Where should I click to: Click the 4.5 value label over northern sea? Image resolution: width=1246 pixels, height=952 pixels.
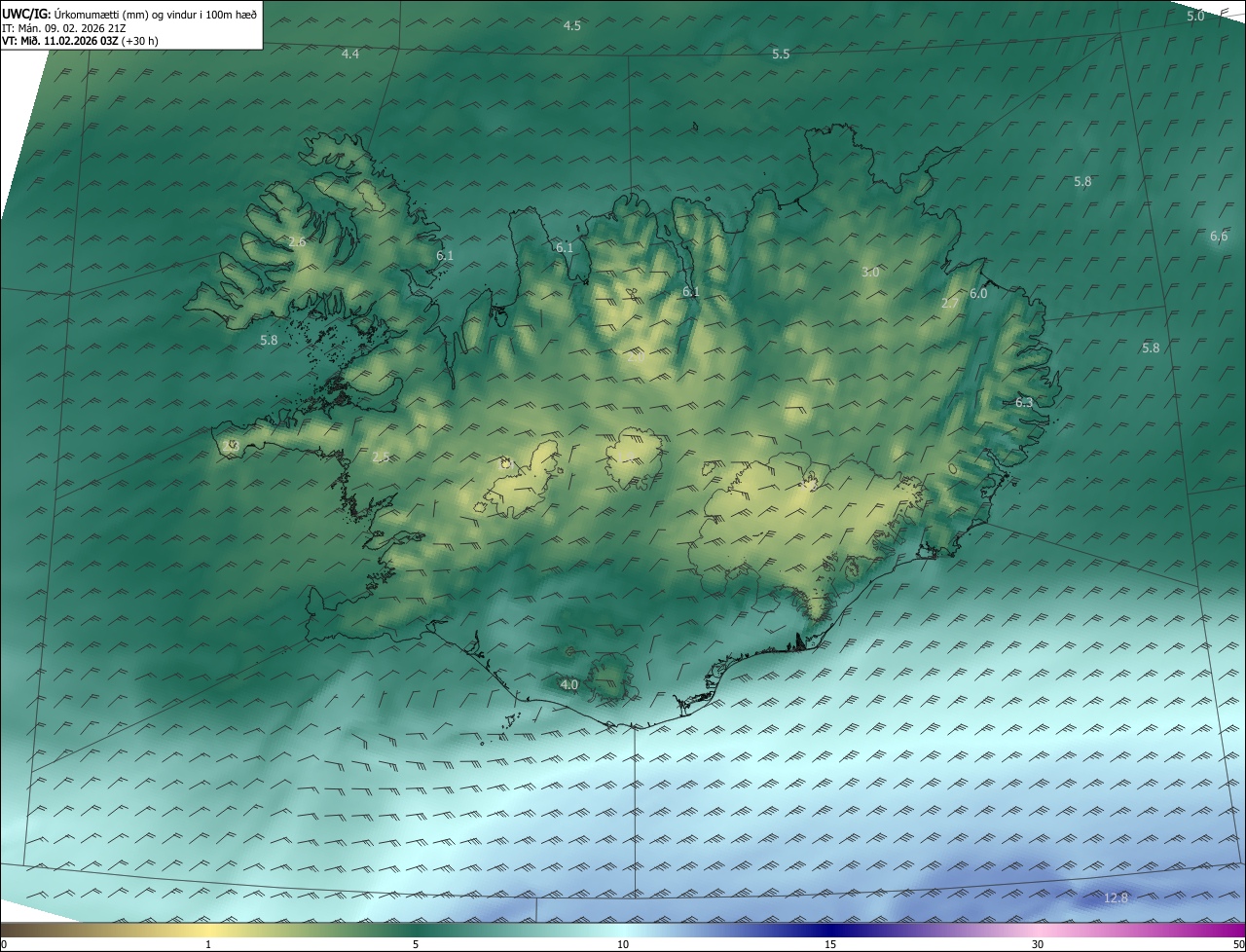[x=572, y=25]
